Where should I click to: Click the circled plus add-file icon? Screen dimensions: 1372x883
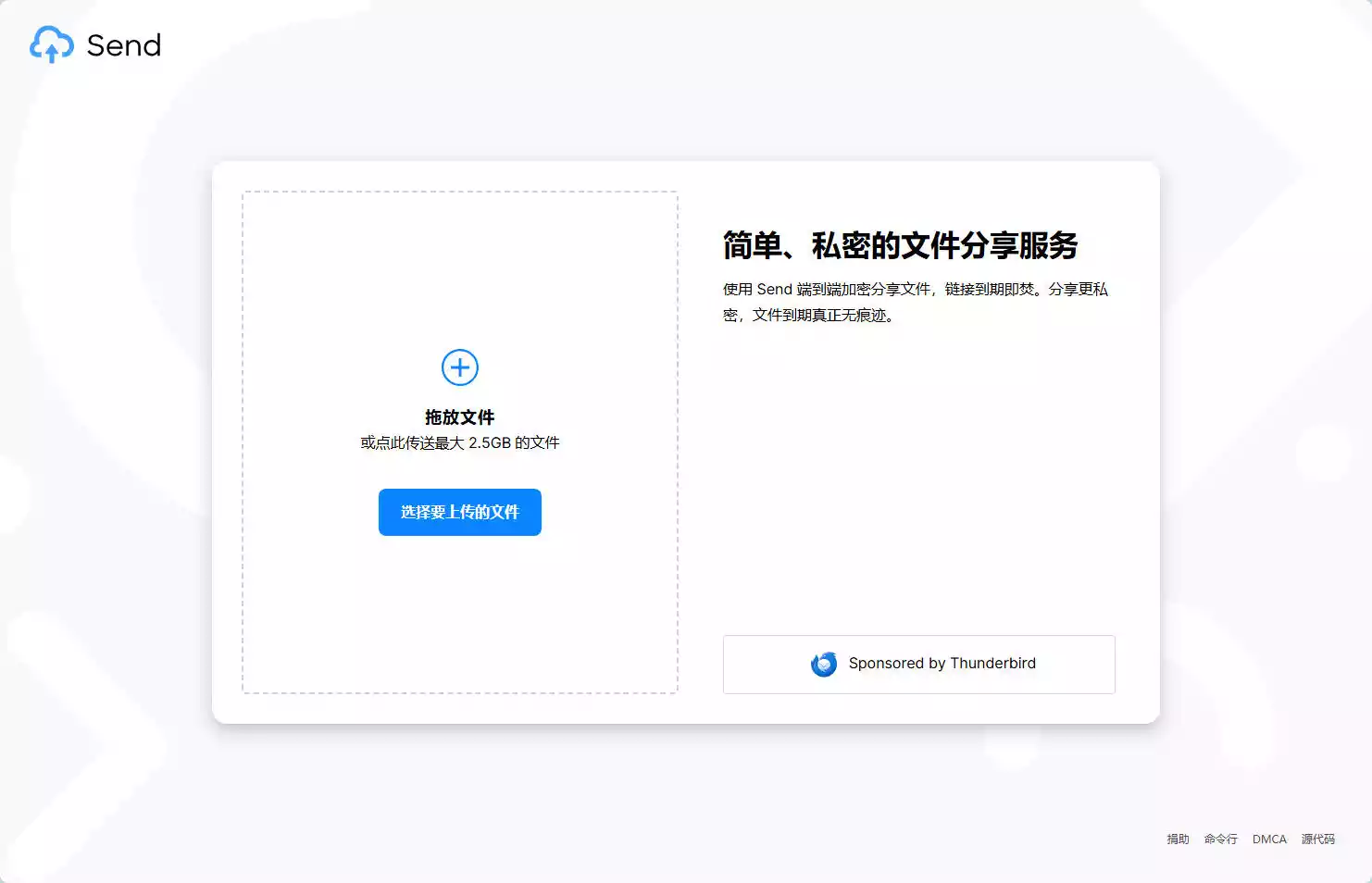pyautogui.click(x=460, y=367)
